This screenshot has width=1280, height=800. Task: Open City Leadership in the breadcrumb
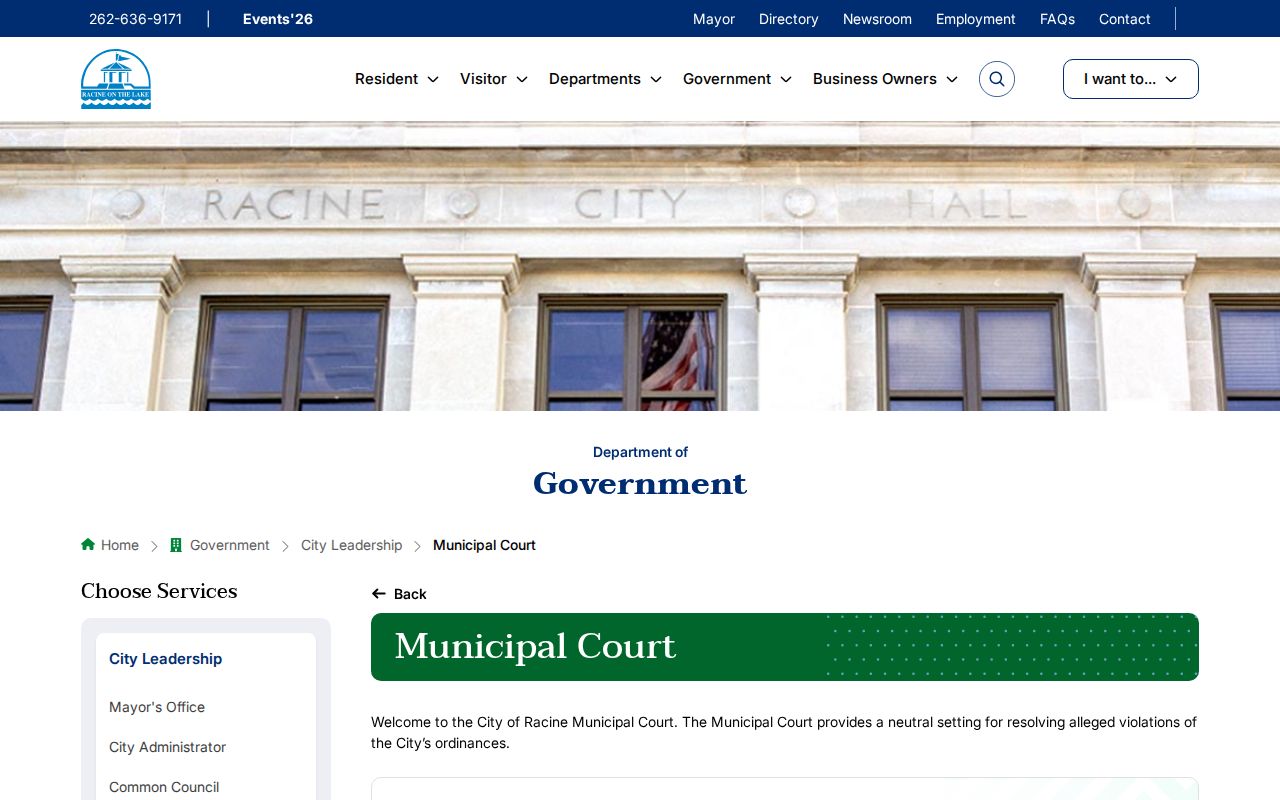tap(352, 545)
